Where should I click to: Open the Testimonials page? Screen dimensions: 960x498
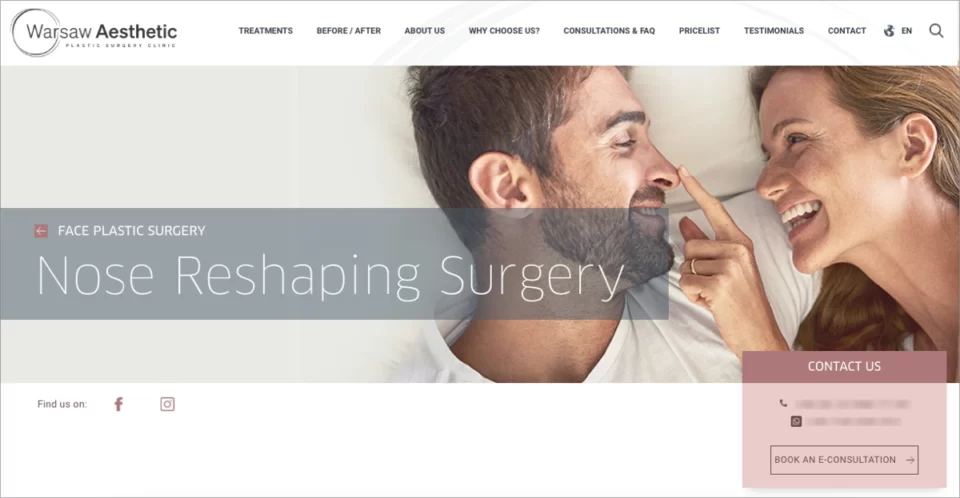pyautogui.click(x=774, y=31)
